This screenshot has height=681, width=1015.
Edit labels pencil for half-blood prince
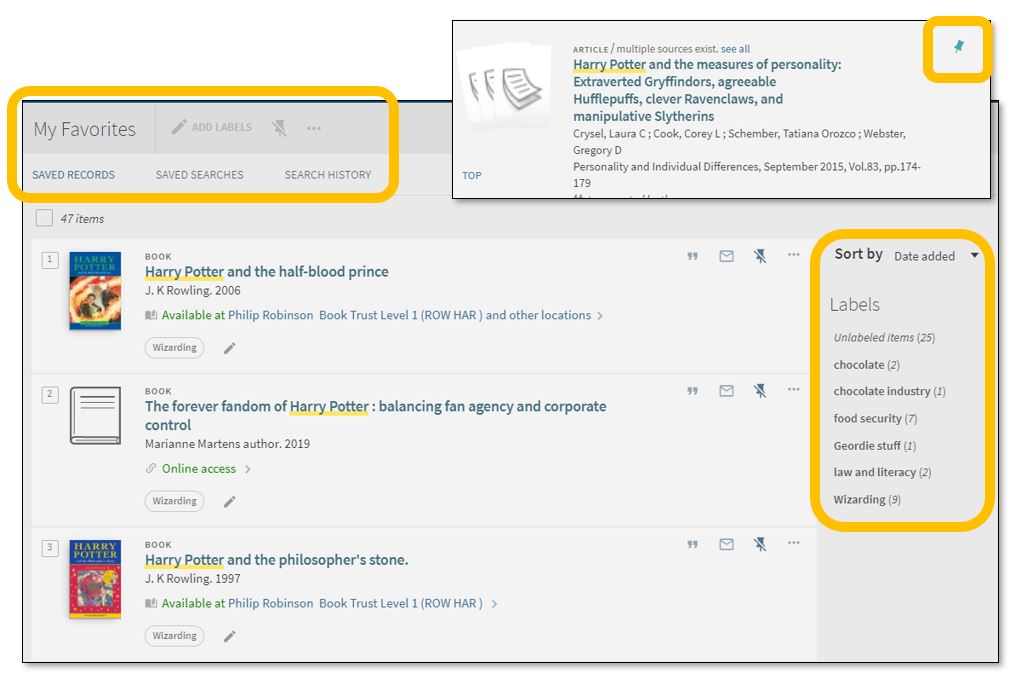(x=229, y=348)
